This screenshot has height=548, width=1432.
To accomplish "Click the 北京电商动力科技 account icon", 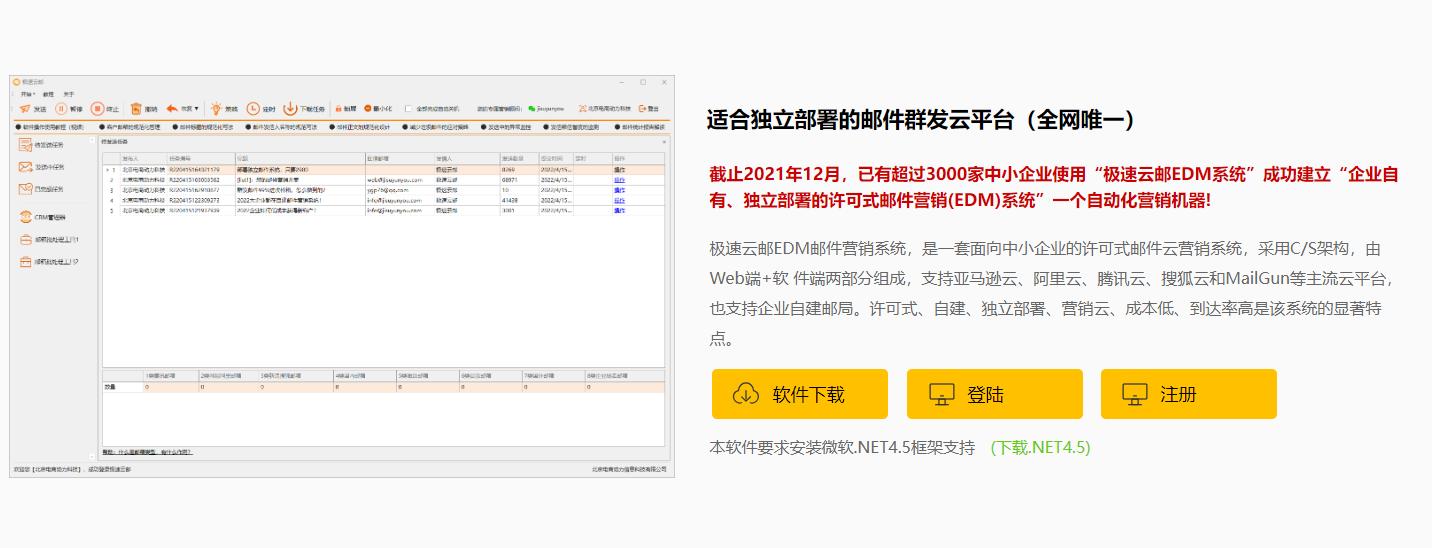I will pyautogui.click(x=581, y=108).
